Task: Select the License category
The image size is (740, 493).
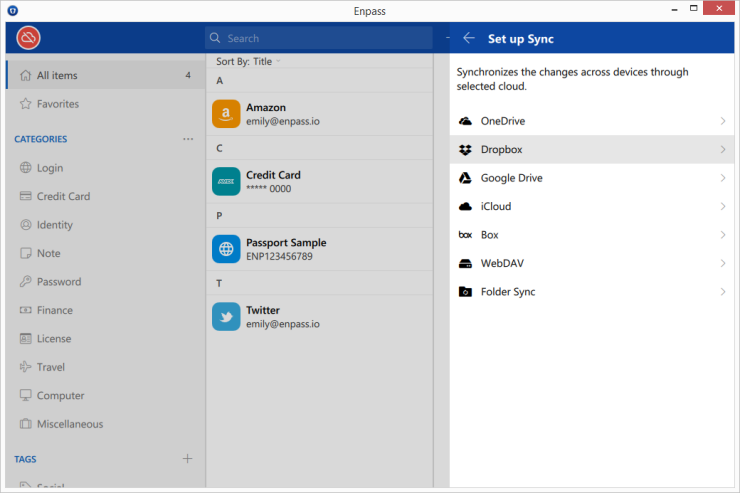Action: pos(106,339)
